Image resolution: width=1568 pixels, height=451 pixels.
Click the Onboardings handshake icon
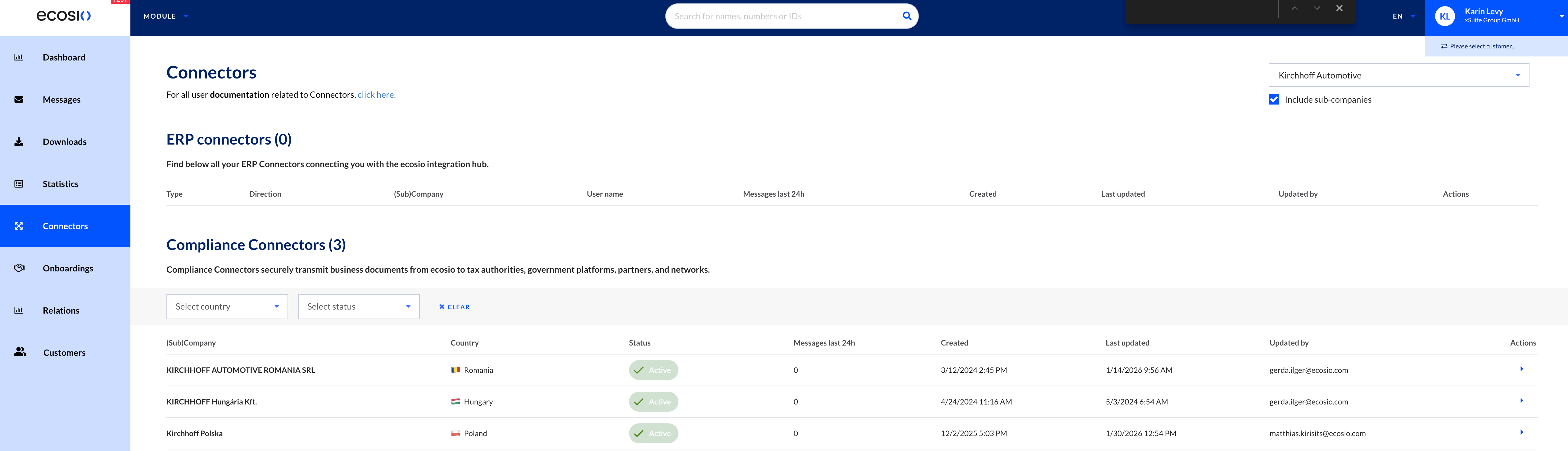pos(19,268)
